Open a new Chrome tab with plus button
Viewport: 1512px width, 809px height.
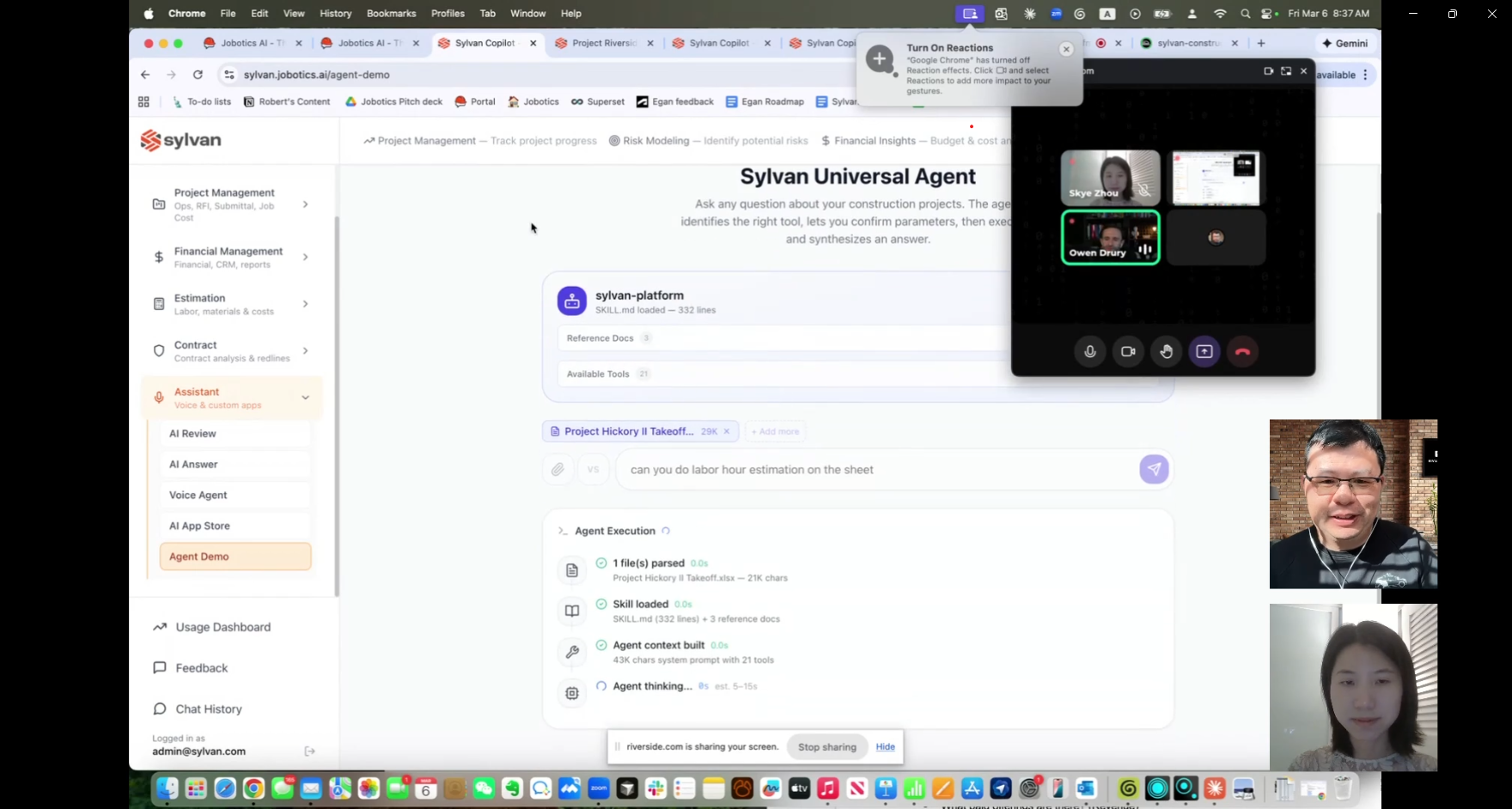point(1261,43)
